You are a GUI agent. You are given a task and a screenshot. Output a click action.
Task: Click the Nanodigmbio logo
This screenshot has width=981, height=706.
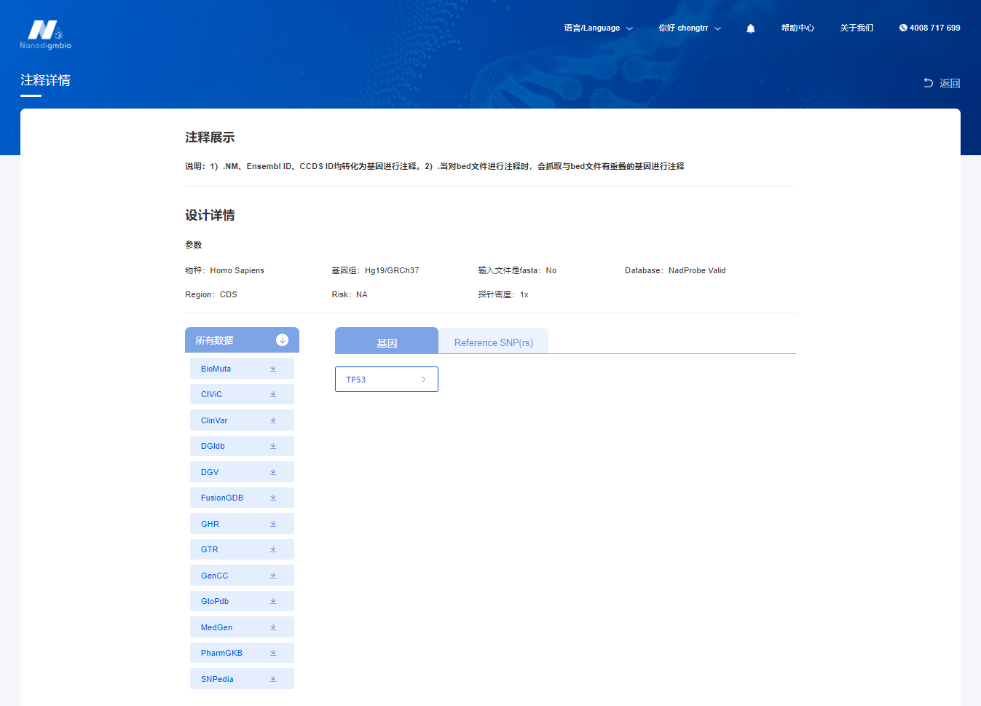(x=45, y=33)
